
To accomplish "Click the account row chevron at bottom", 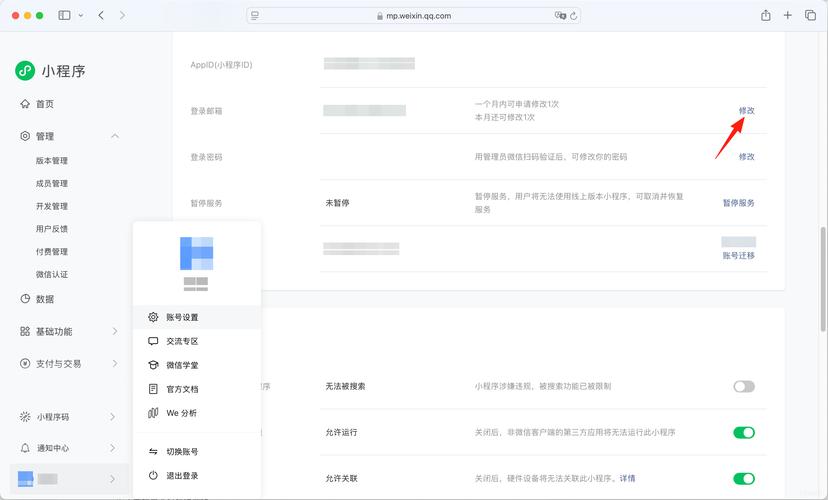I will coord(112,479).
